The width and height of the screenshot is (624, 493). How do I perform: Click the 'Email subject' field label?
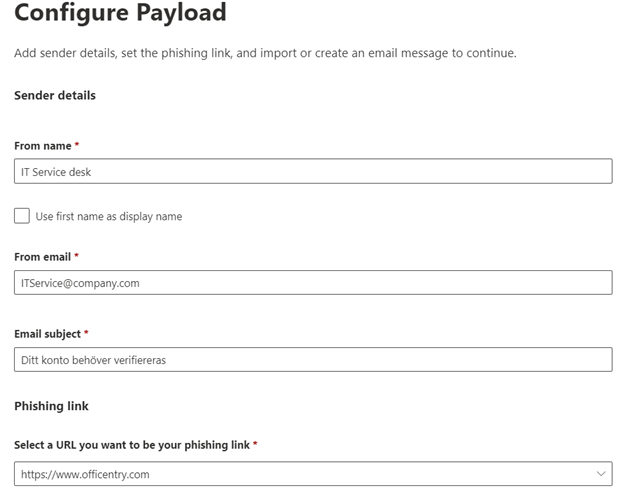(47, 334)
